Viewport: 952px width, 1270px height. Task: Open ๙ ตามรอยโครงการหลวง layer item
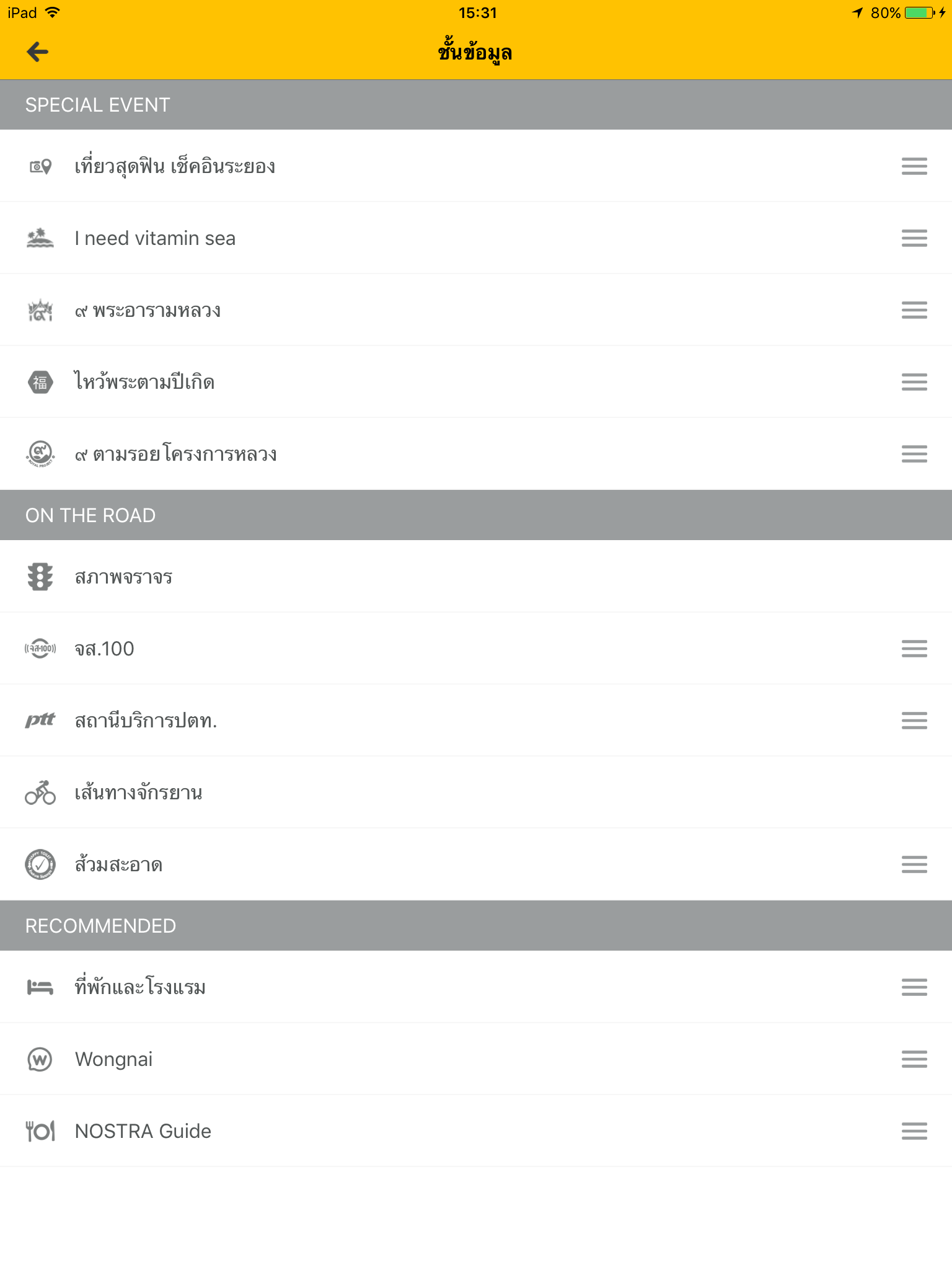pyautogui.click(x=476, y=454)
